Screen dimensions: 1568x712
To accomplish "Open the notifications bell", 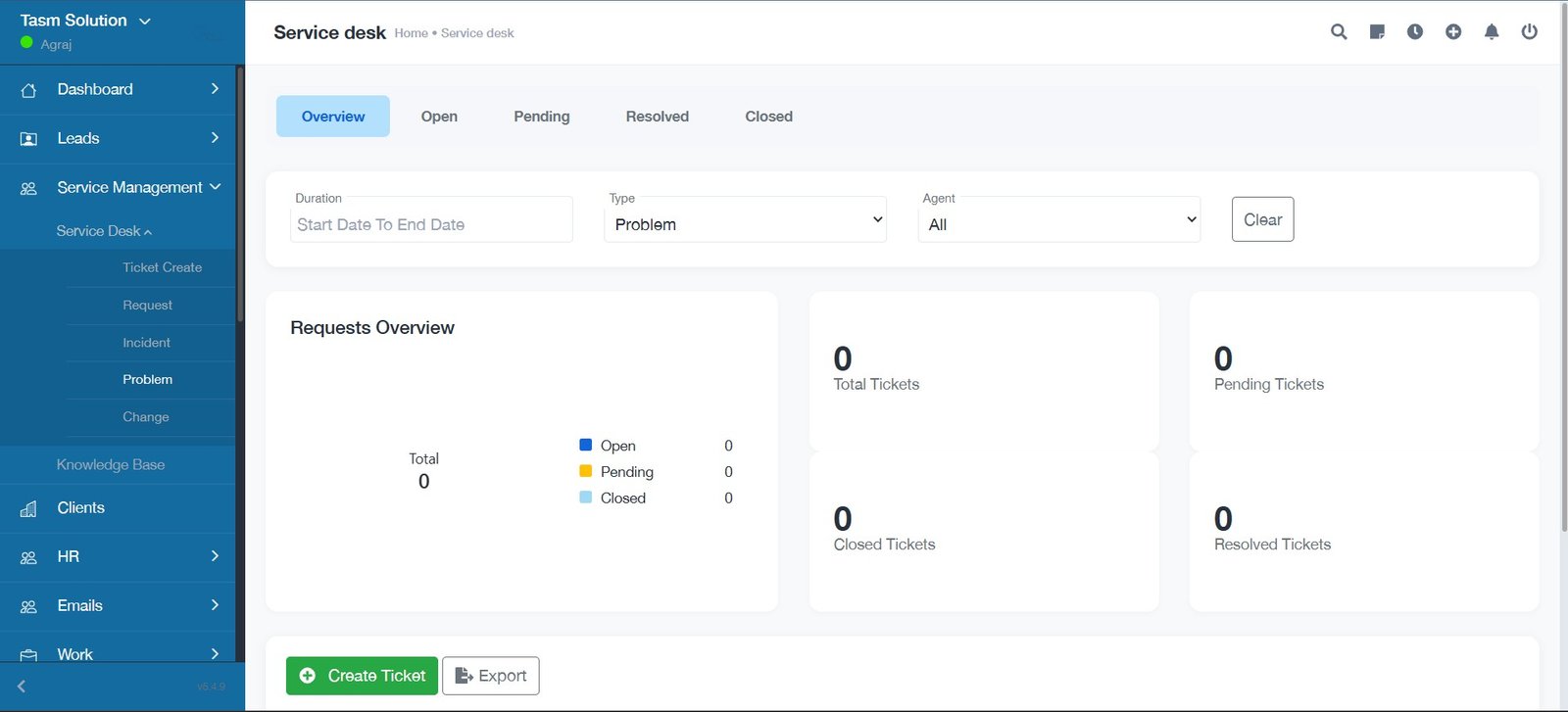I will click(1492, 32).
